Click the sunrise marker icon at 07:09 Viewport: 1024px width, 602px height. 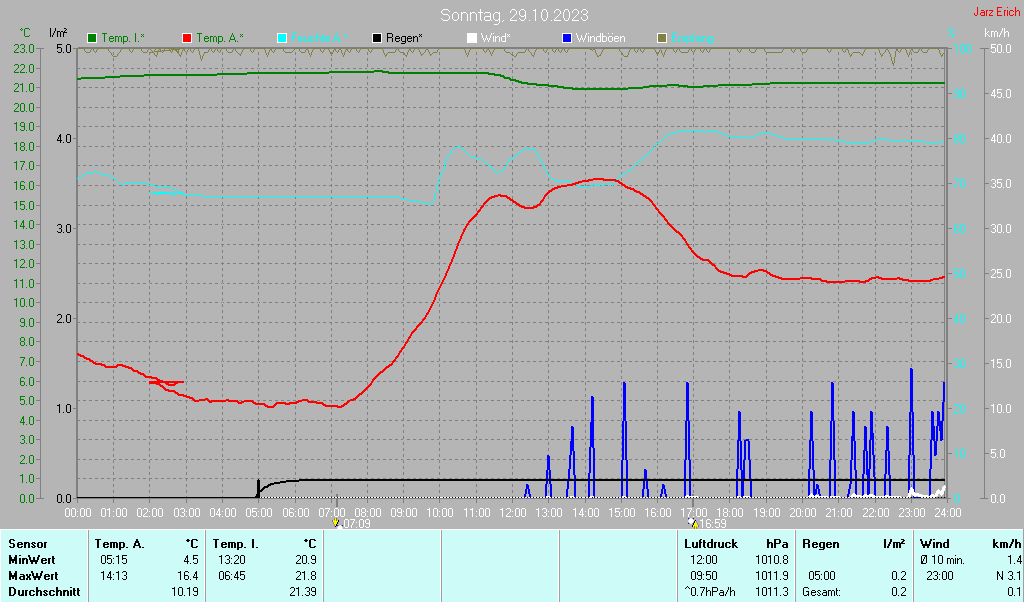pos(337,523)
